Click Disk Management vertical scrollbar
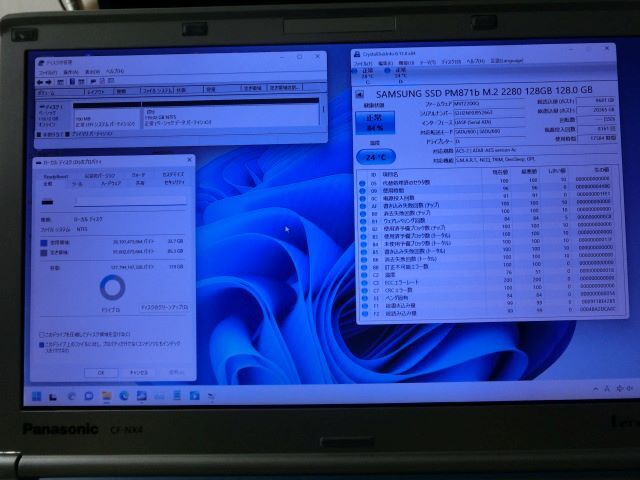This screenshot has height=480, width=640. [x=323, y=109]
